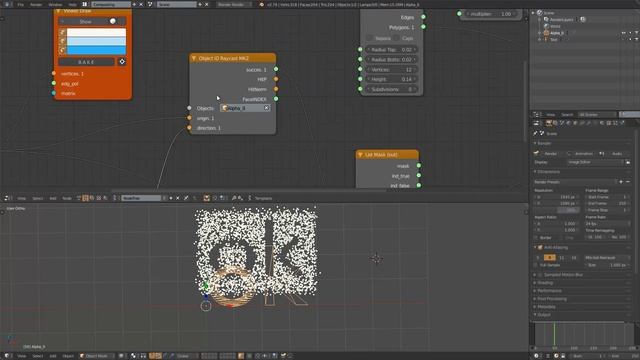Click the Audio button in properties panel
Viewport: 640px width, 360px height.
tap(615, 153)
